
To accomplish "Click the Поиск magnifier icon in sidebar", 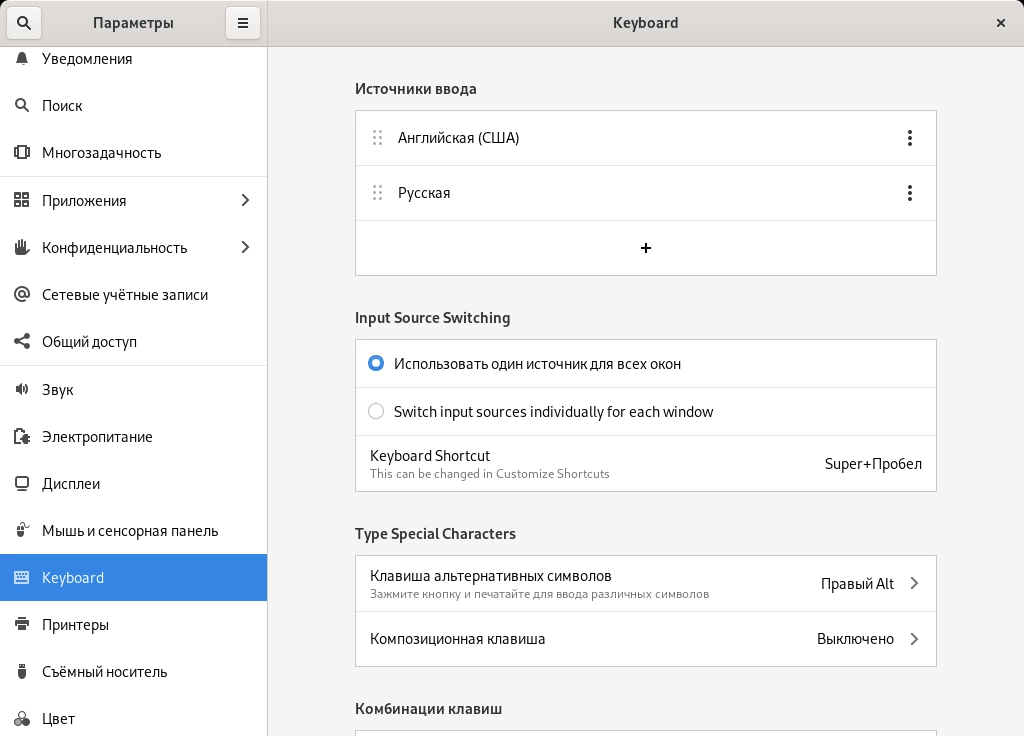I will pyautogui.click(x=22, y=105).
